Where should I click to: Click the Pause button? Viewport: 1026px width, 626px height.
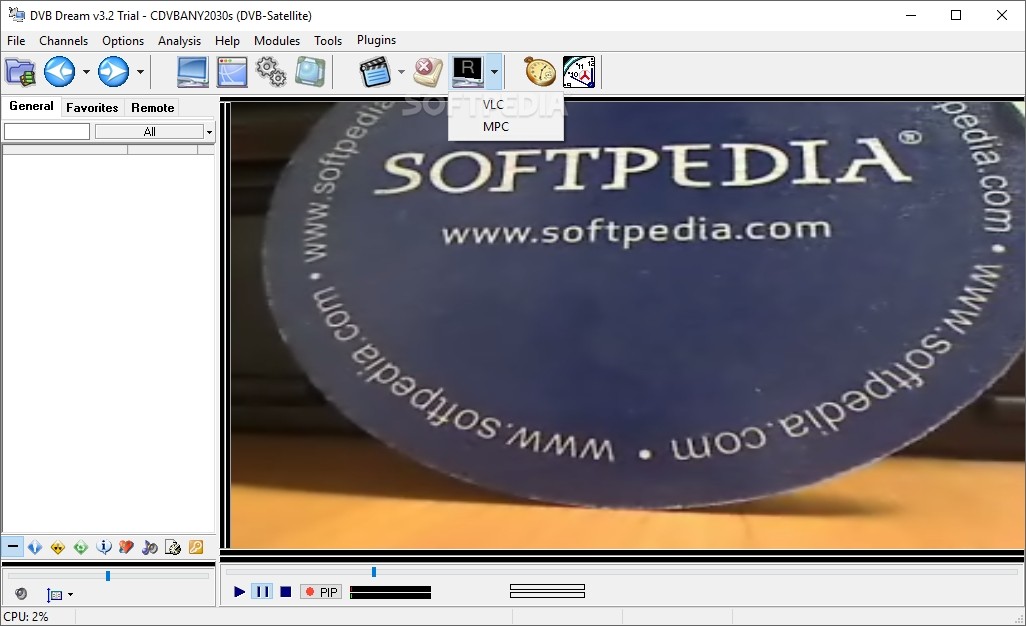(262, 592)
